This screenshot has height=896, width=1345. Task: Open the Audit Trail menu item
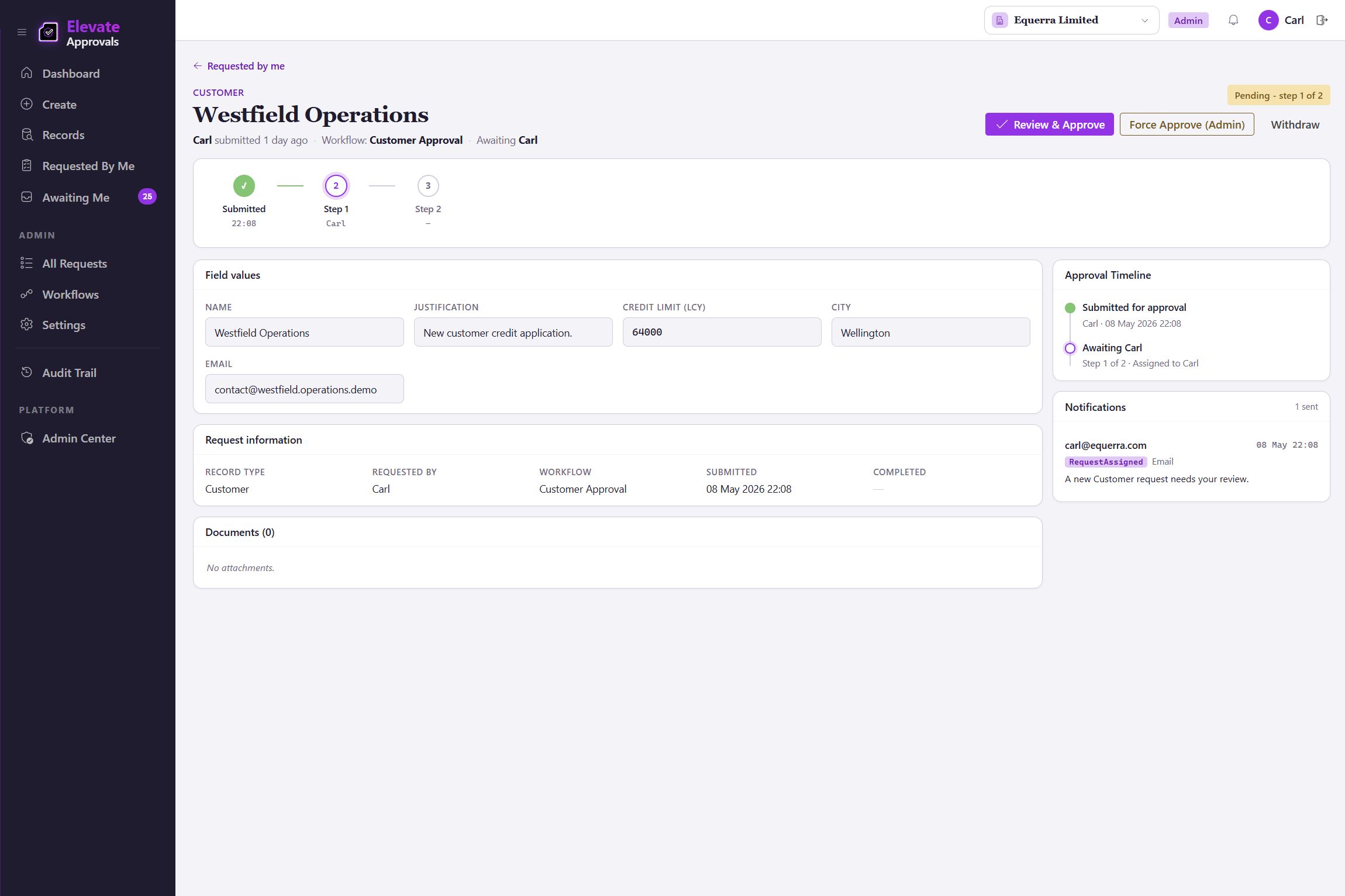(x=88, y=373)
